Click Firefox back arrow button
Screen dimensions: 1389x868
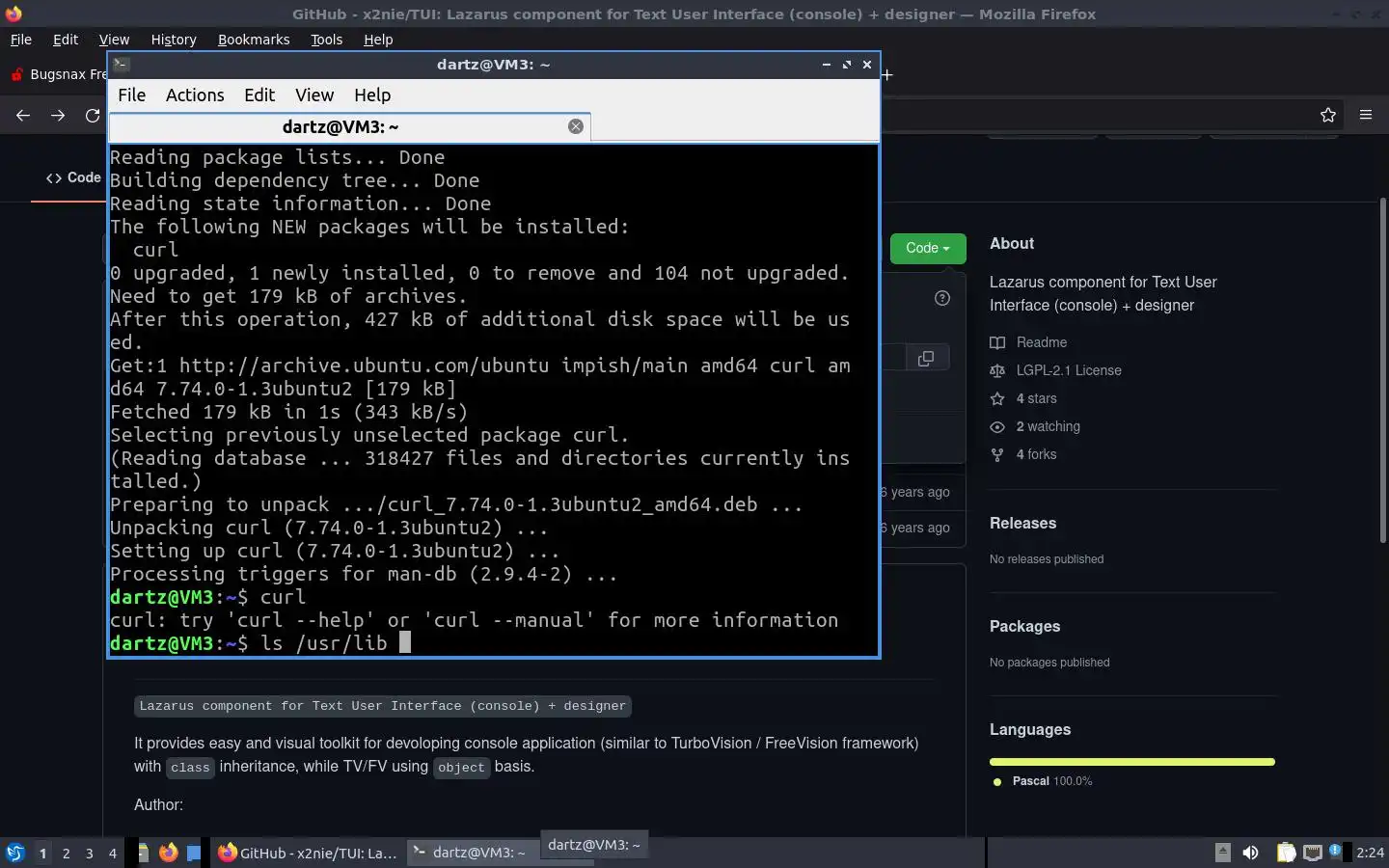pos(23,115)
